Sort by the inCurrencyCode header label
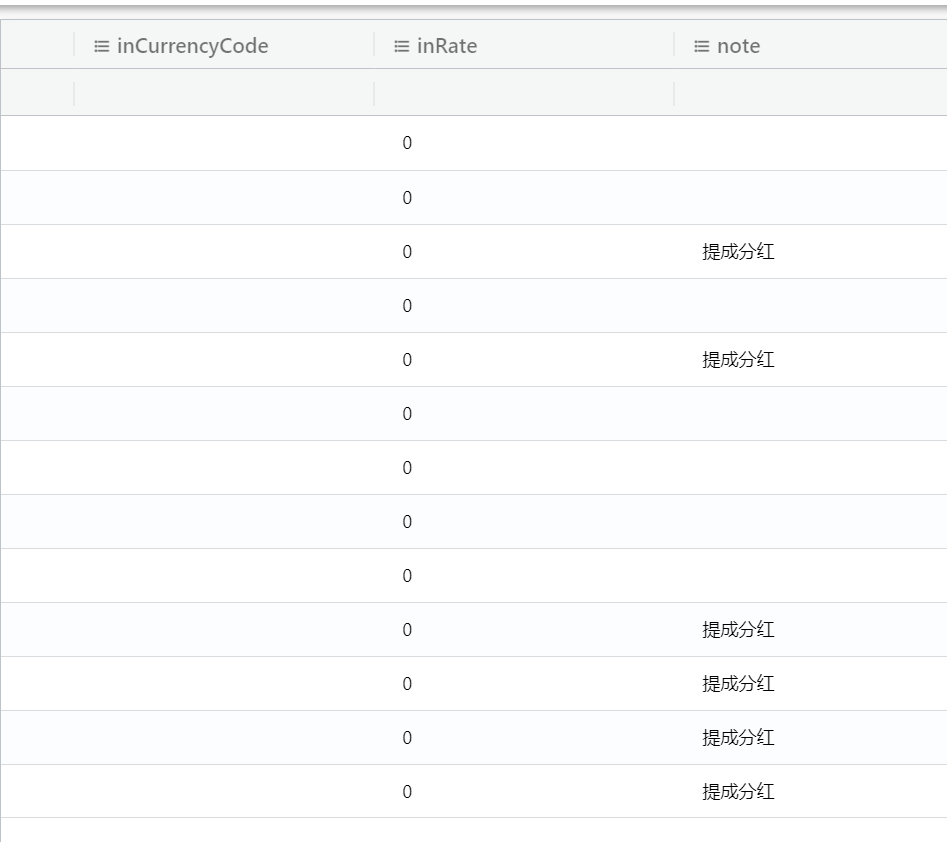The height and width of the screenshot is (842, 947). click(192, 46)
